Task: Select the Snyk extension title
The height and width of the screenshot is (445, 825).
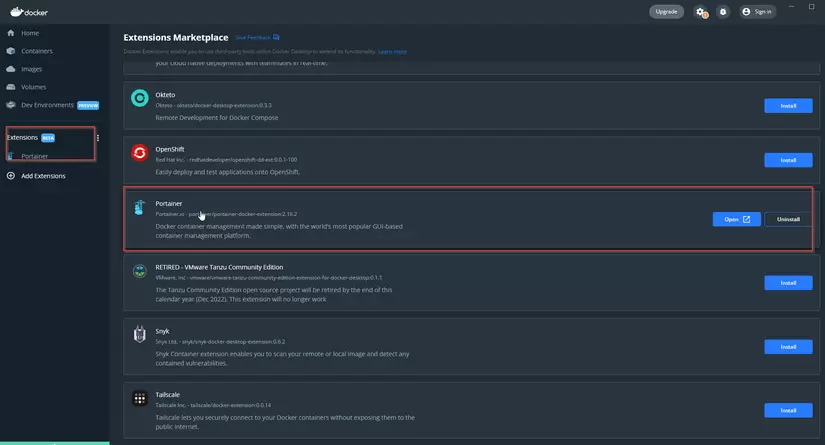Action: click(162, 331)
